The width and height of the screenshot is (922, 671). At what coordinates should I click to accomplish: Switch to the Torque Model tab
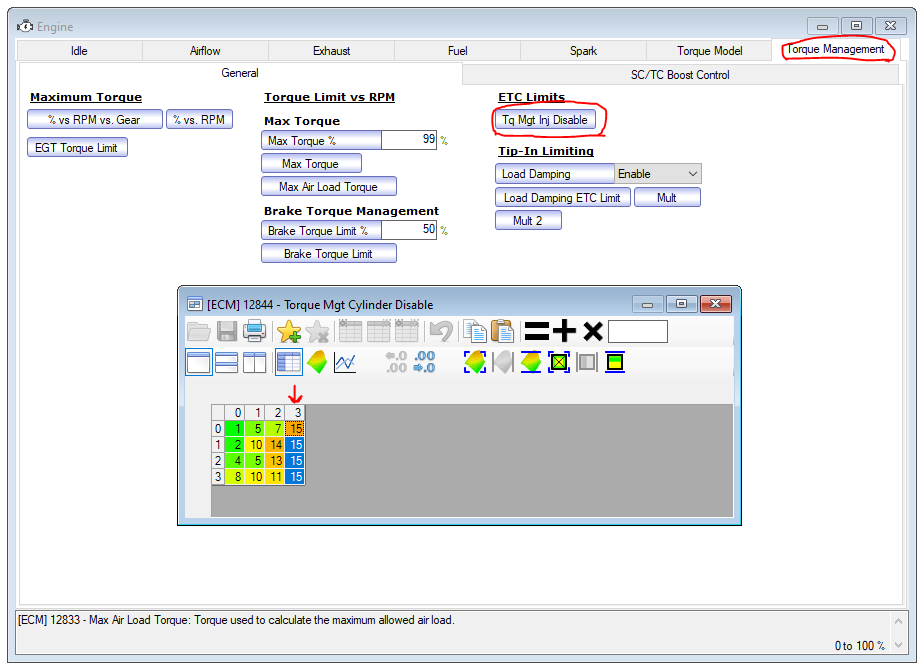709,51
